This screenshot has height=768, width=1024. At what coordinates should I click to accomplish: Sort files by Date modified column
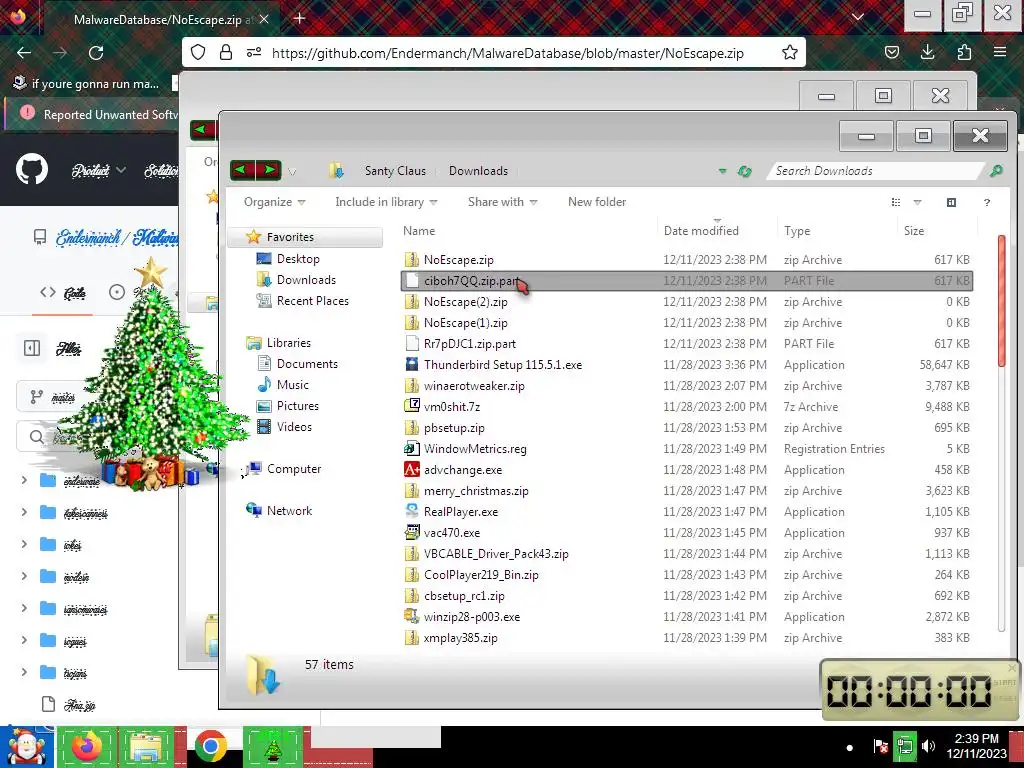[x=717, y=231]
